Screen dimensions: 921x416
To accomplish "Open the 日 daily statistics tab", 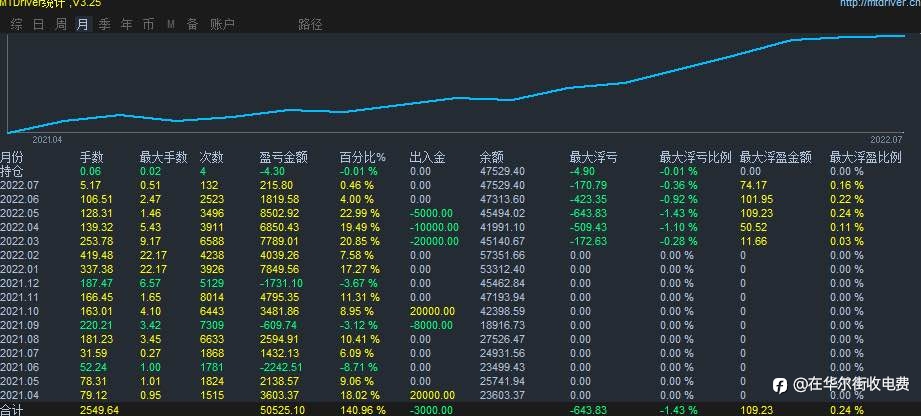I will [39, 25].
